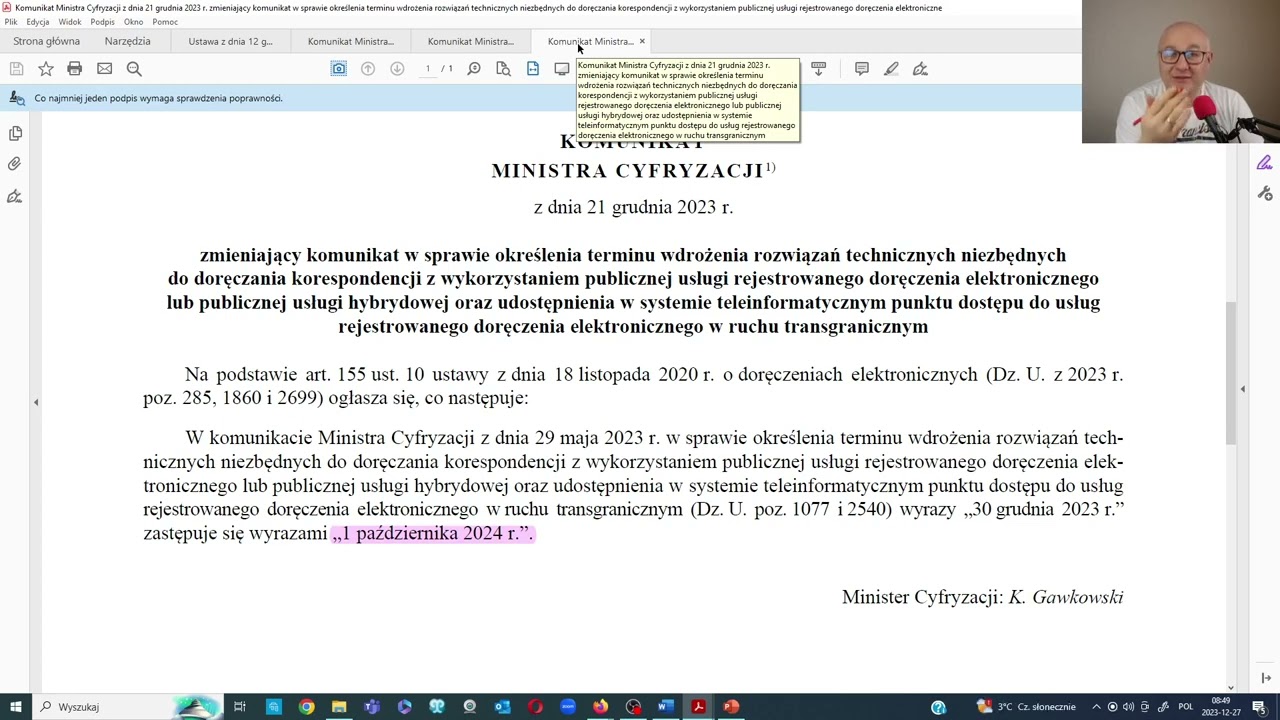This screenshot has width=1280, height=720.
Task: Switch to the first Komunikat Ministra tab
Action: point(351,41)
